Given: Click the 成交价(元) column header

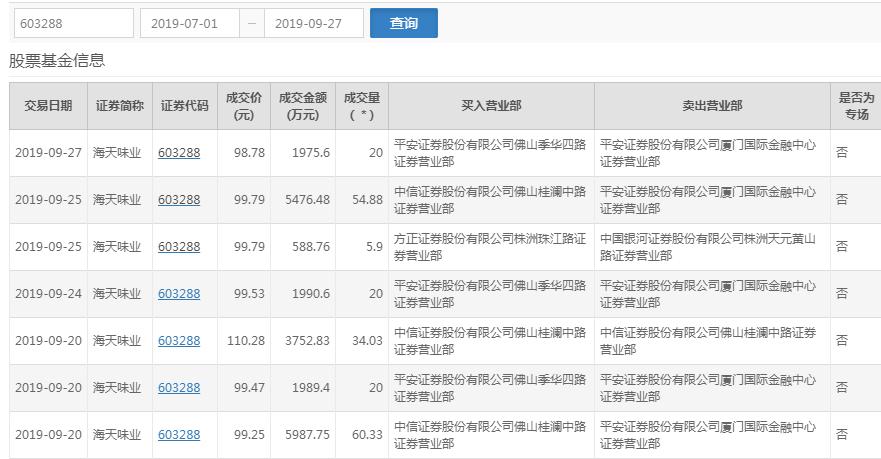Looking at the screenshot, I should tap(244, 106).
